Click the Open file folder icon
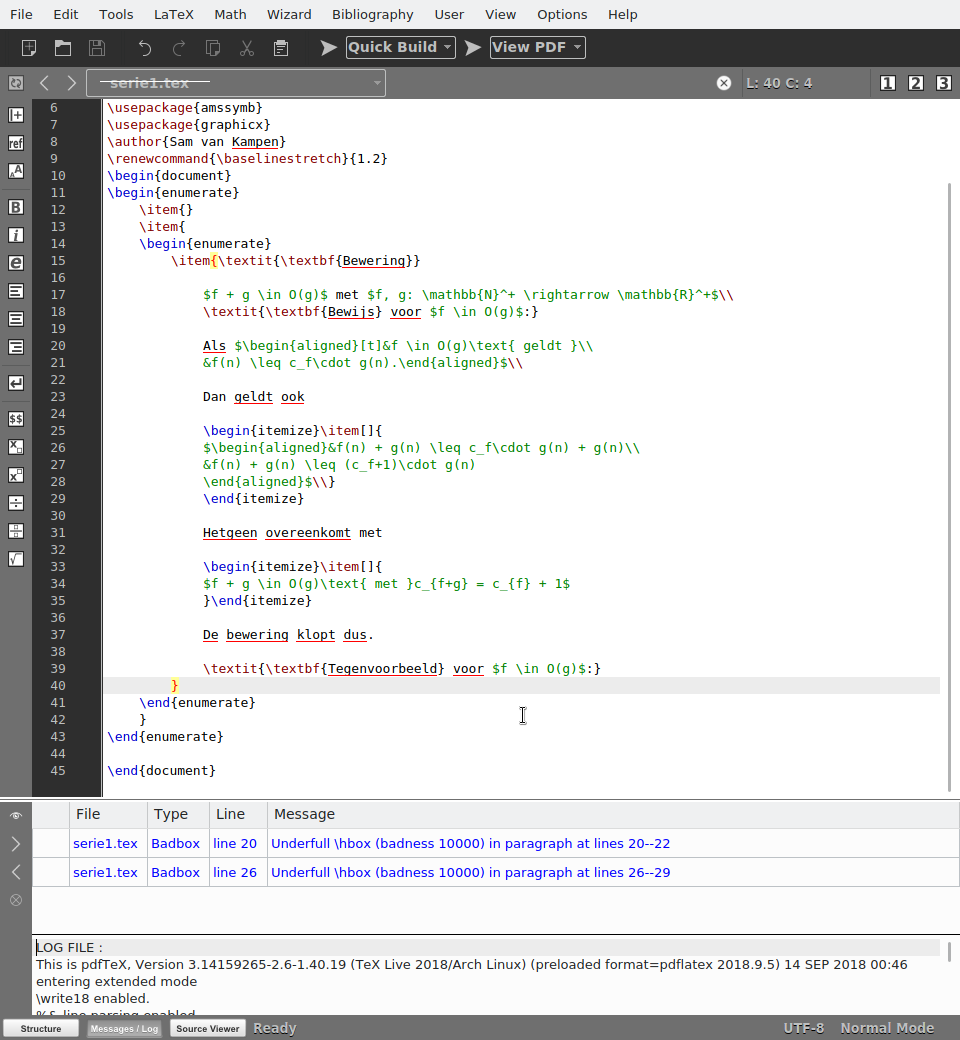 [62, 48]
